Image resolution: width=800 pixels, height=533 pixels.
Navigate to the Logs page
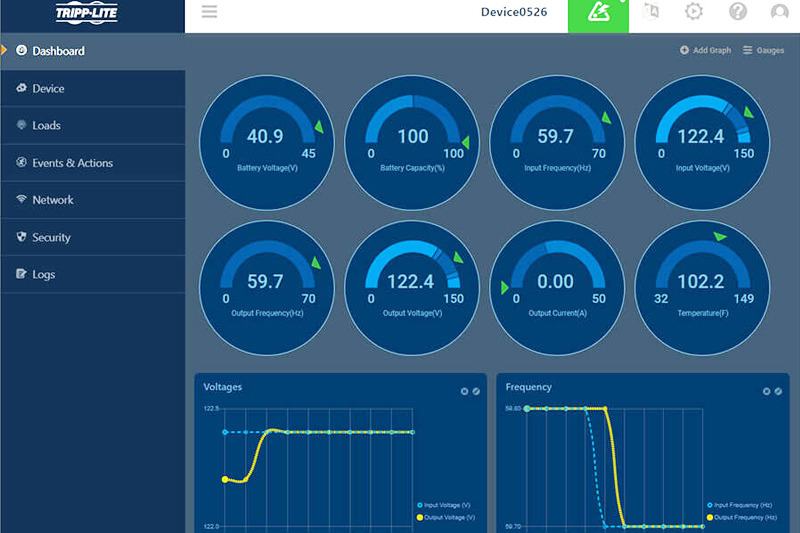pyautogui.click(x=43, y=274)
